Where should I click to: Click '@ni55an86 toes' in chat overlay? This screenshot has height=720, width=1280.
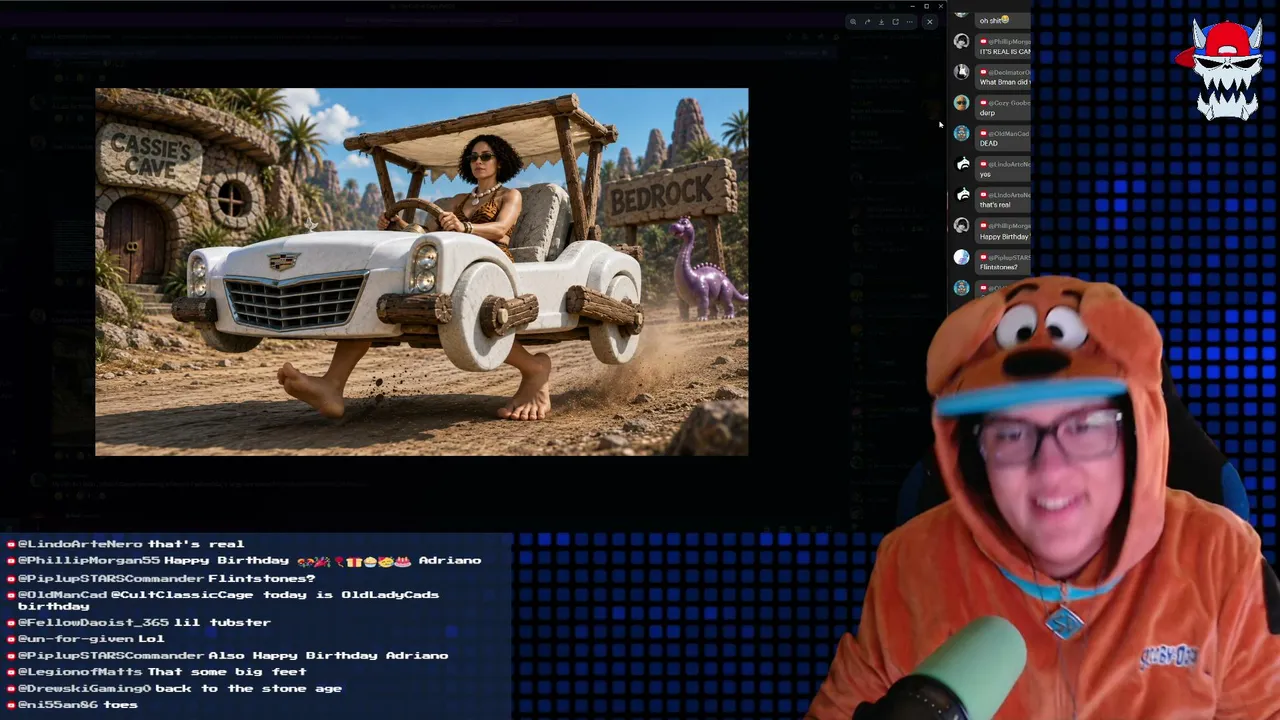[73, 705]
